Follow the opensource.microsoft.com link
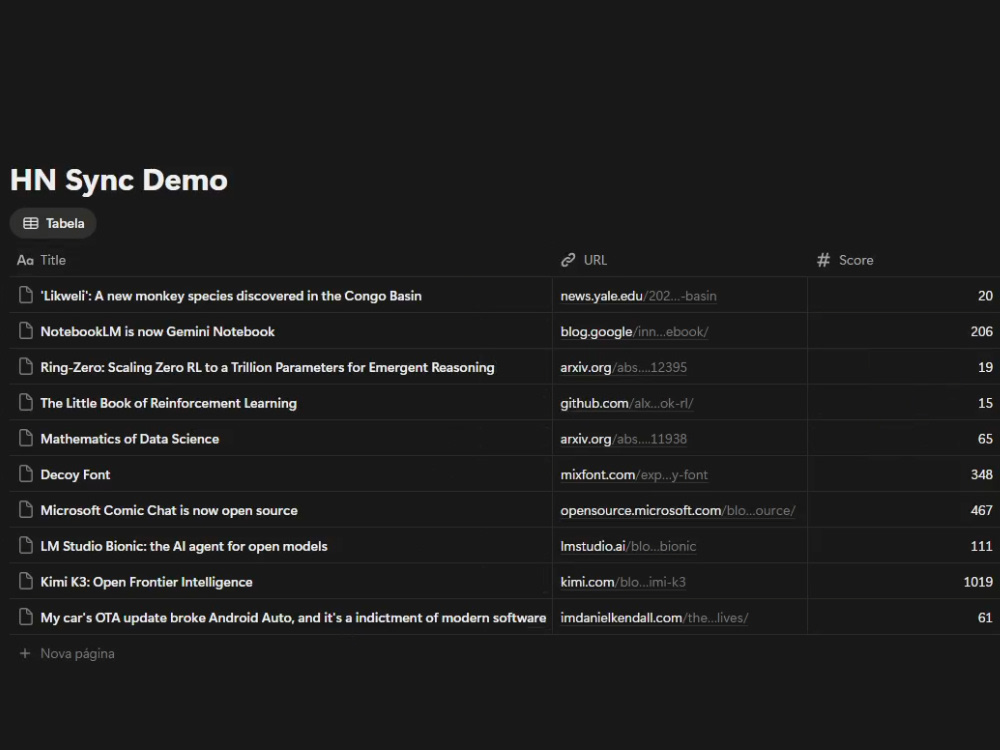1000x750 pixels. tap(678, 510)
